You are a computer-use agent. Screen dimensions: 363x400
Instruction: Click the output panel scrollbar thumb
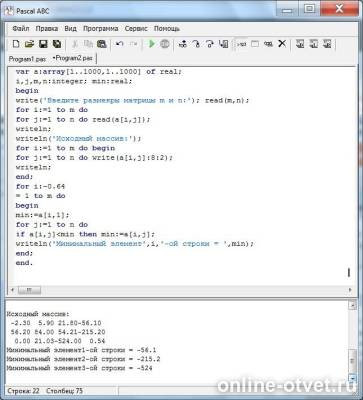click(352, 361)
